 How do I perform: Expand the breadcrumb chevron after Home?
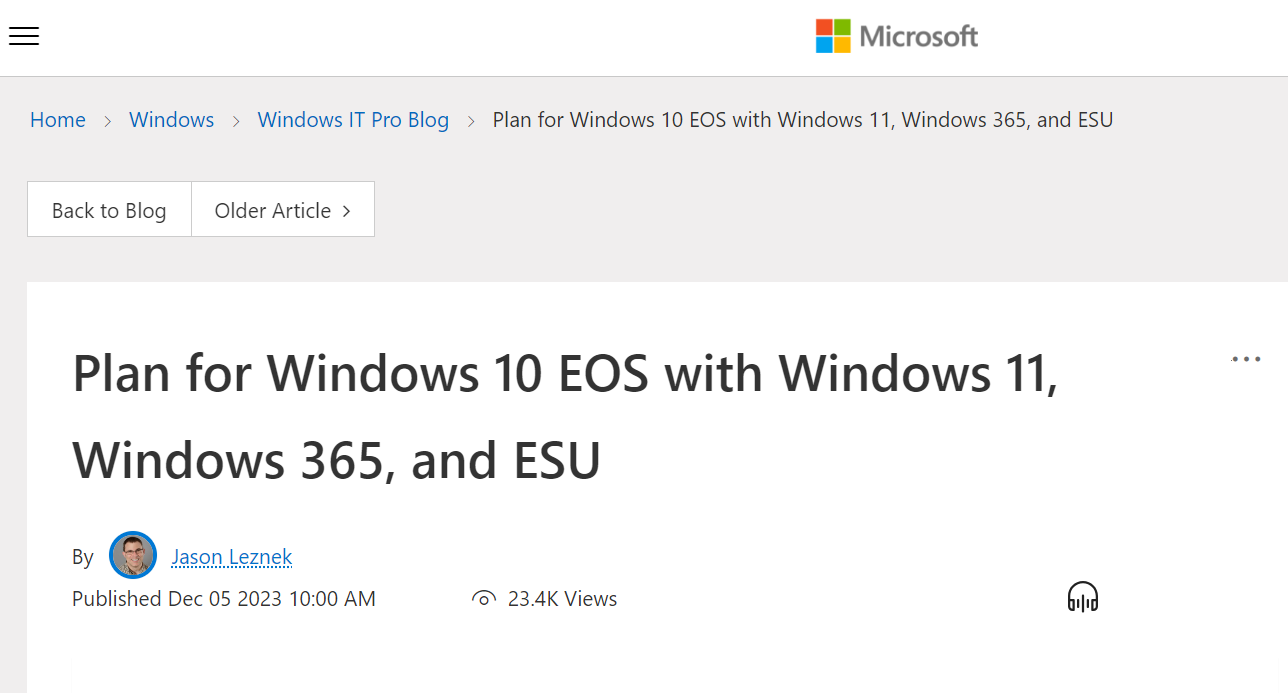click(106, 120)
